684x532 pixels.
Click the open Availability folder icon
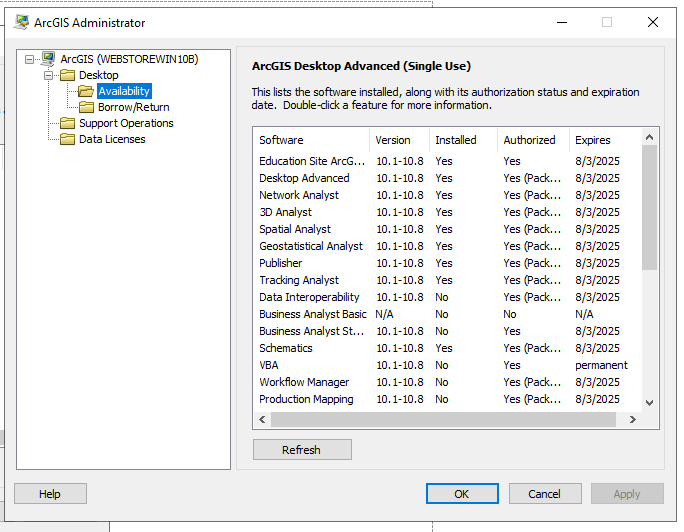pyautogui.click(x=86, y=91)
